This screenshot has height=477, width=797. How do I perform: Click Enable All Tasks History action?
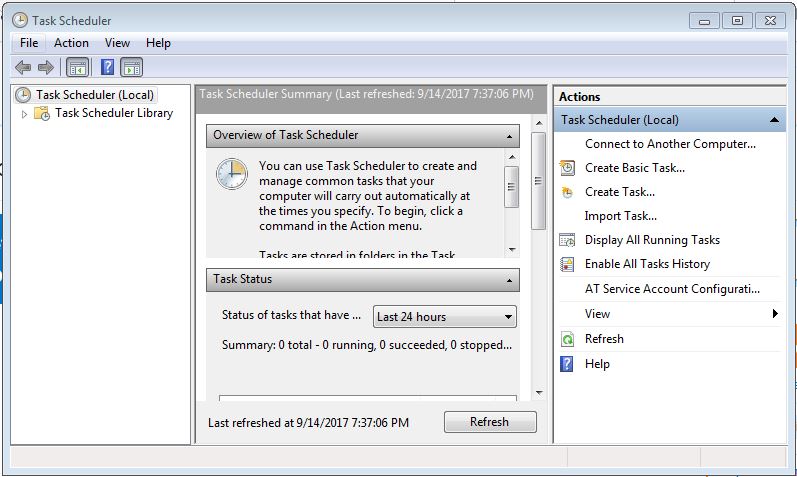coord(647,263)
